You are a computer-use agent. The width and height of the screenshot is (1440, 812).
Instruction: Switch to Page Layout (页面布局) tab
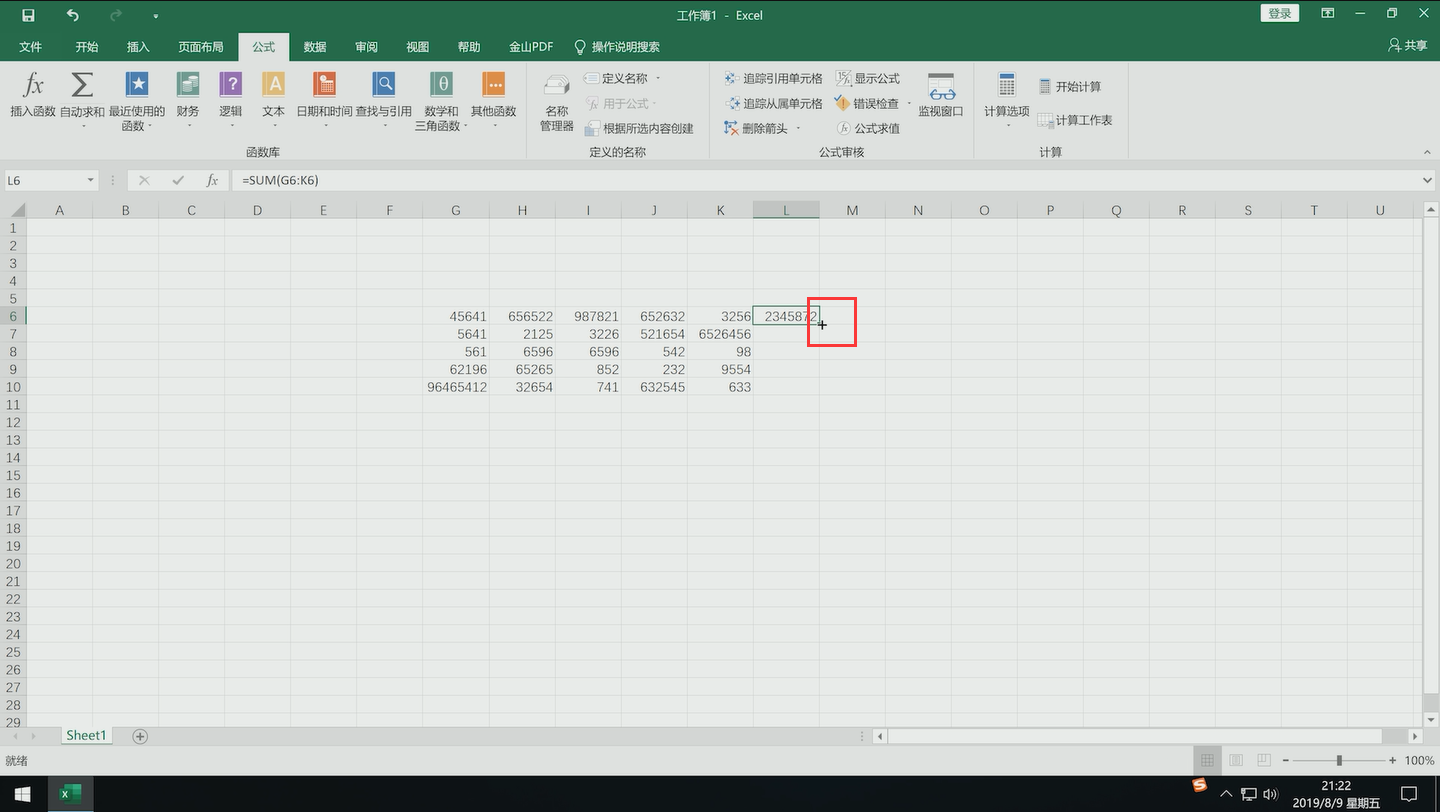click(x=201, y=47)
